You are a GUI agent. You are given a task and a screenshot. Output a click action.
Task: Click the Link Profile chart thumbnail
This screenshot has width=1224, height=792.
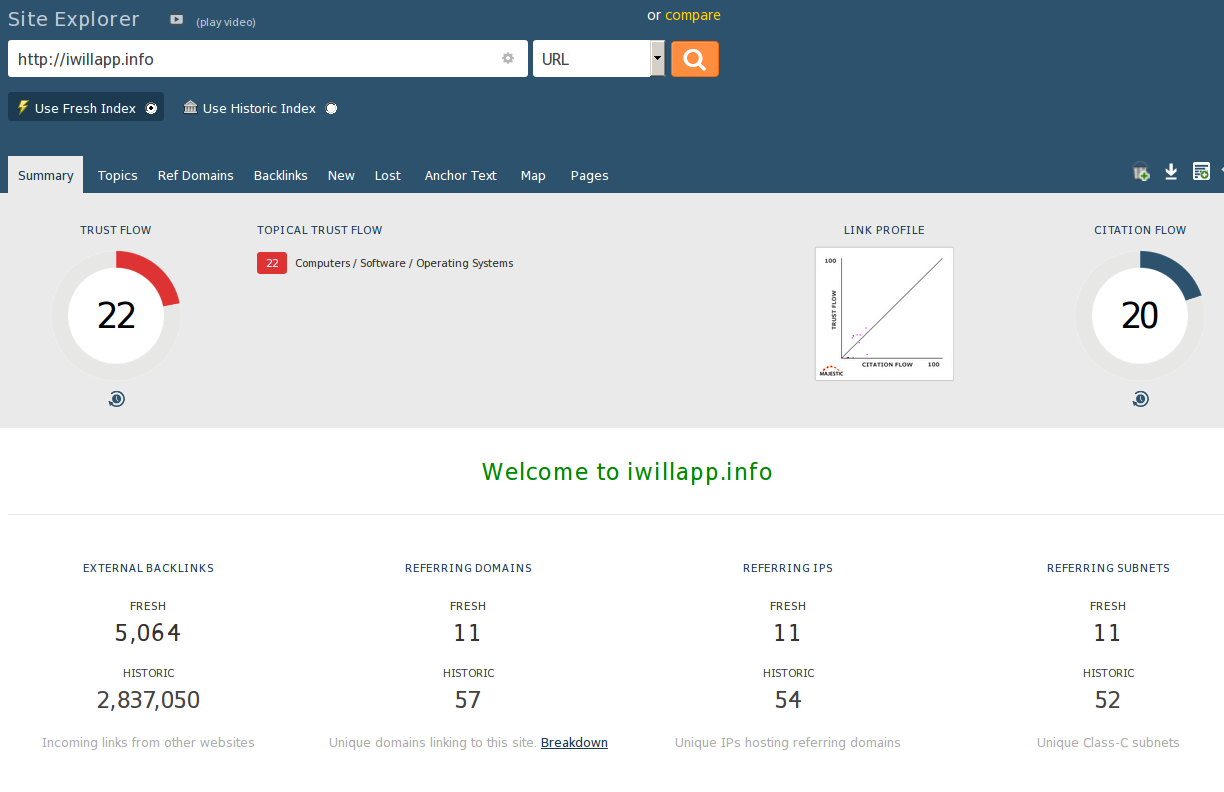tap(884, 314)
